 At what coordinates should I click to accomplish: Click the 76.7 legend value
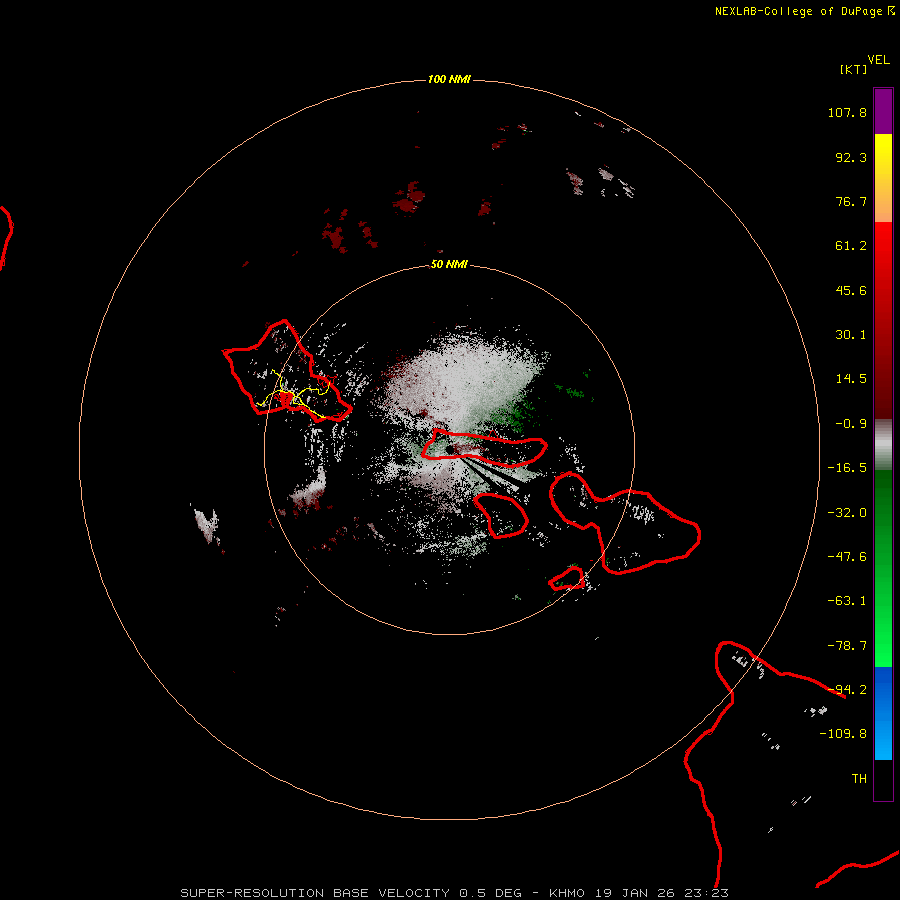point(851,201)
